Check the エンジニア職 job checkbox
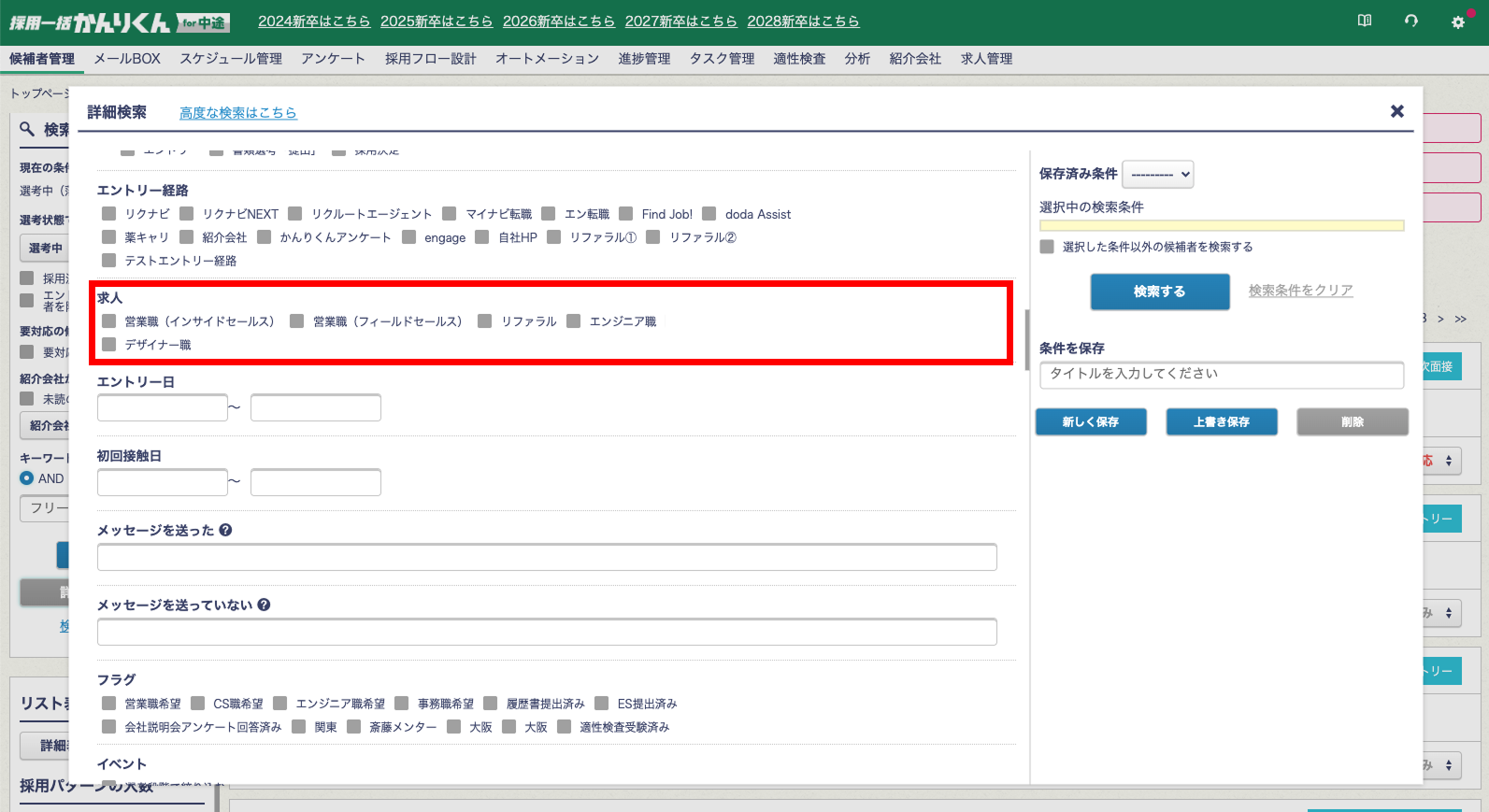This screenshot has width=1489, height=812. (574, 321)
